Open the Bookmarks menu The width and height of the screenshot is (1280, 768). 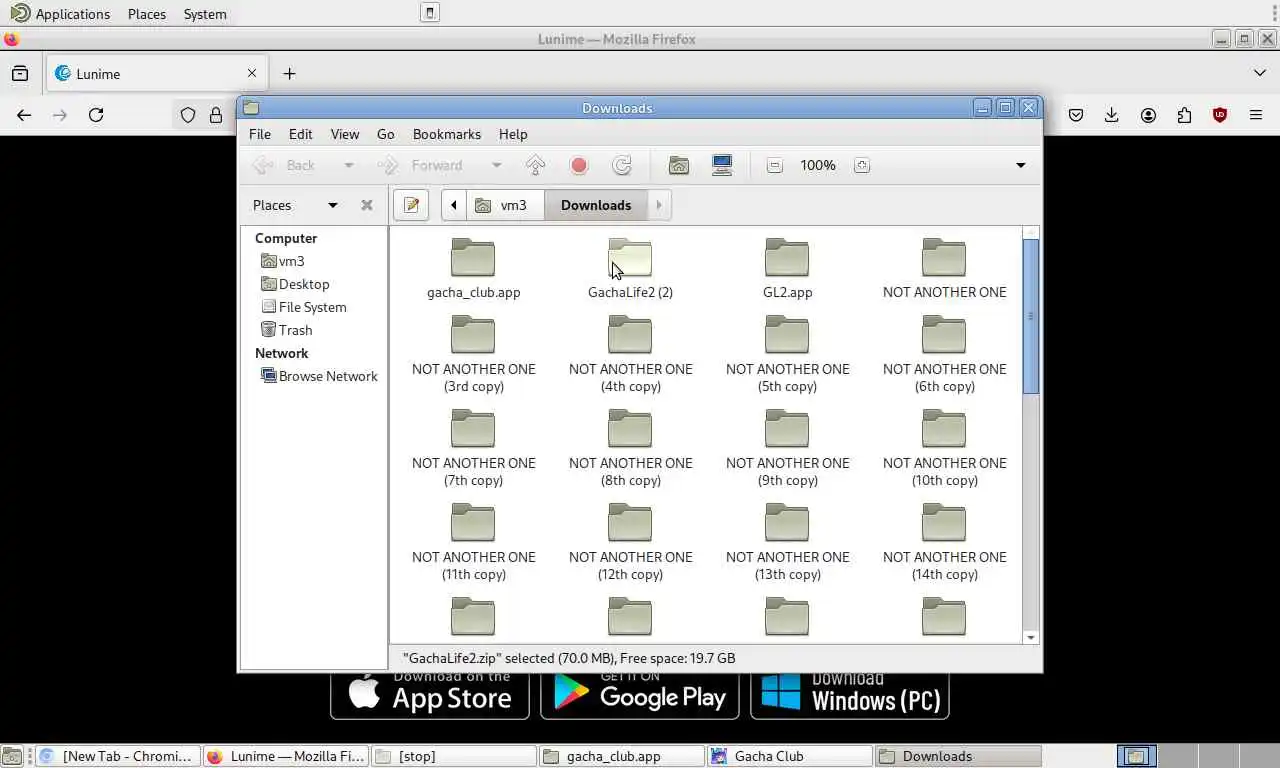click(x=447, y=134)
